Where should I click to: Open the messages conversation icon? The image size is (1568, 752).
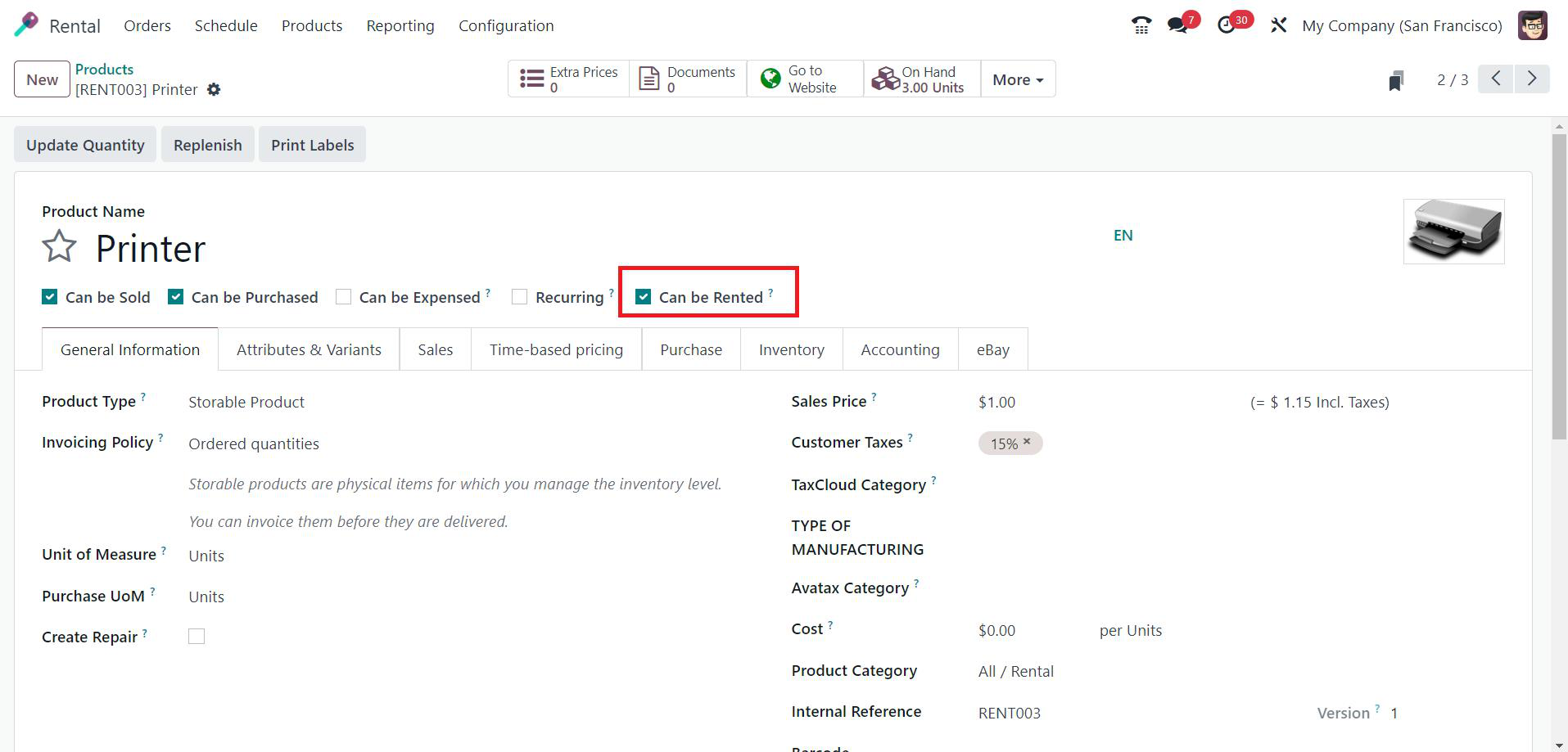(x=1177, y=26)
